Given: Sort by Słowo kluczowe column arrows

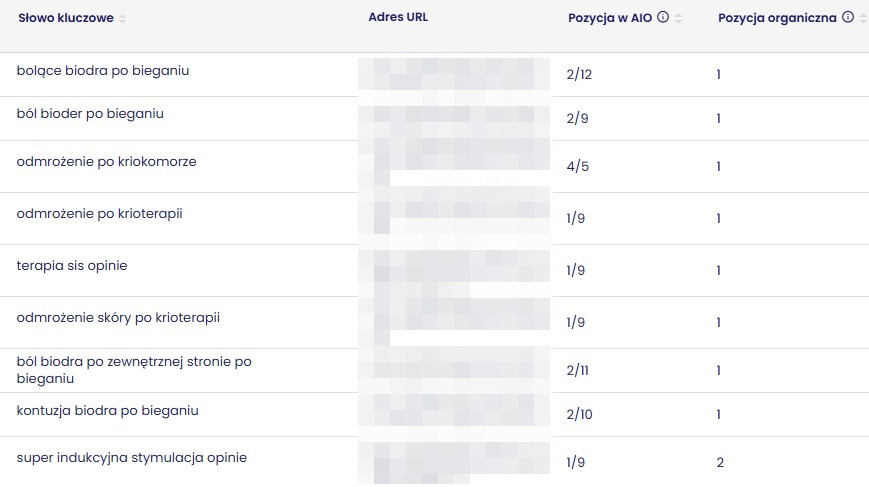Looking at the screenshot, I should pos(122,19).
